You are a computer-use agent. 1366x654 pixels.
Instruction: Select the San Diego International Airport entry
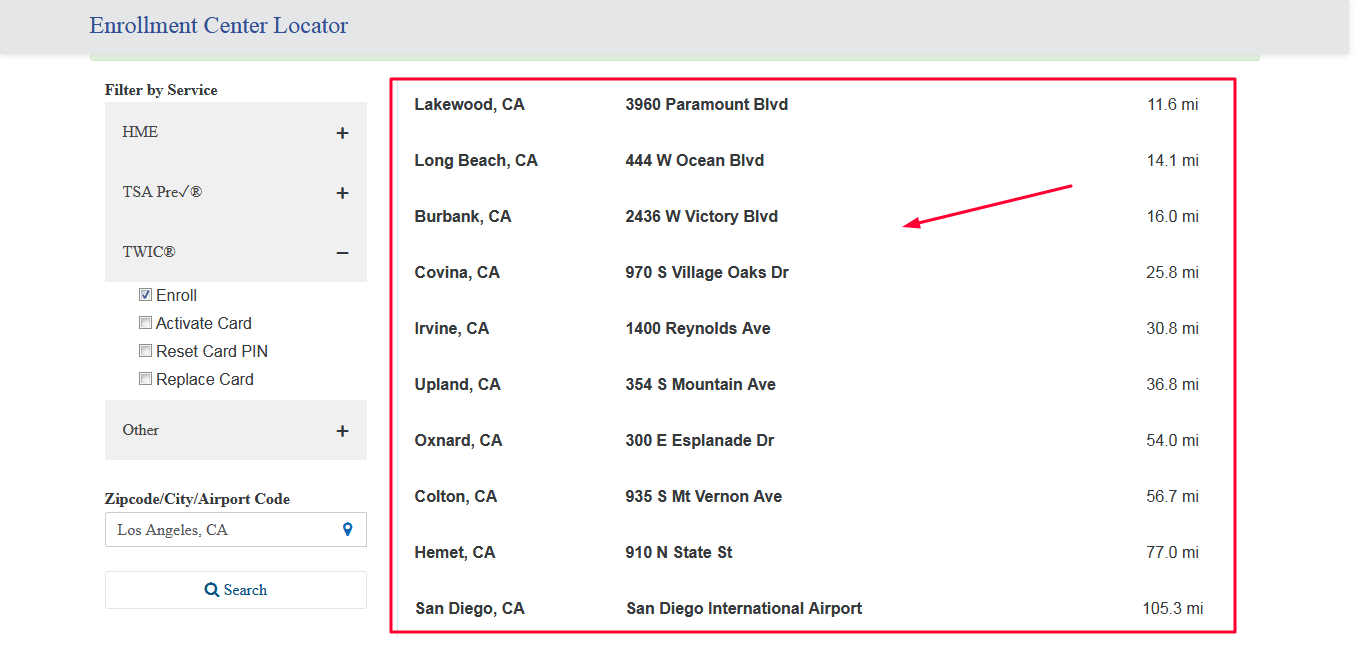pyautogui.click(x=744, y=608)
